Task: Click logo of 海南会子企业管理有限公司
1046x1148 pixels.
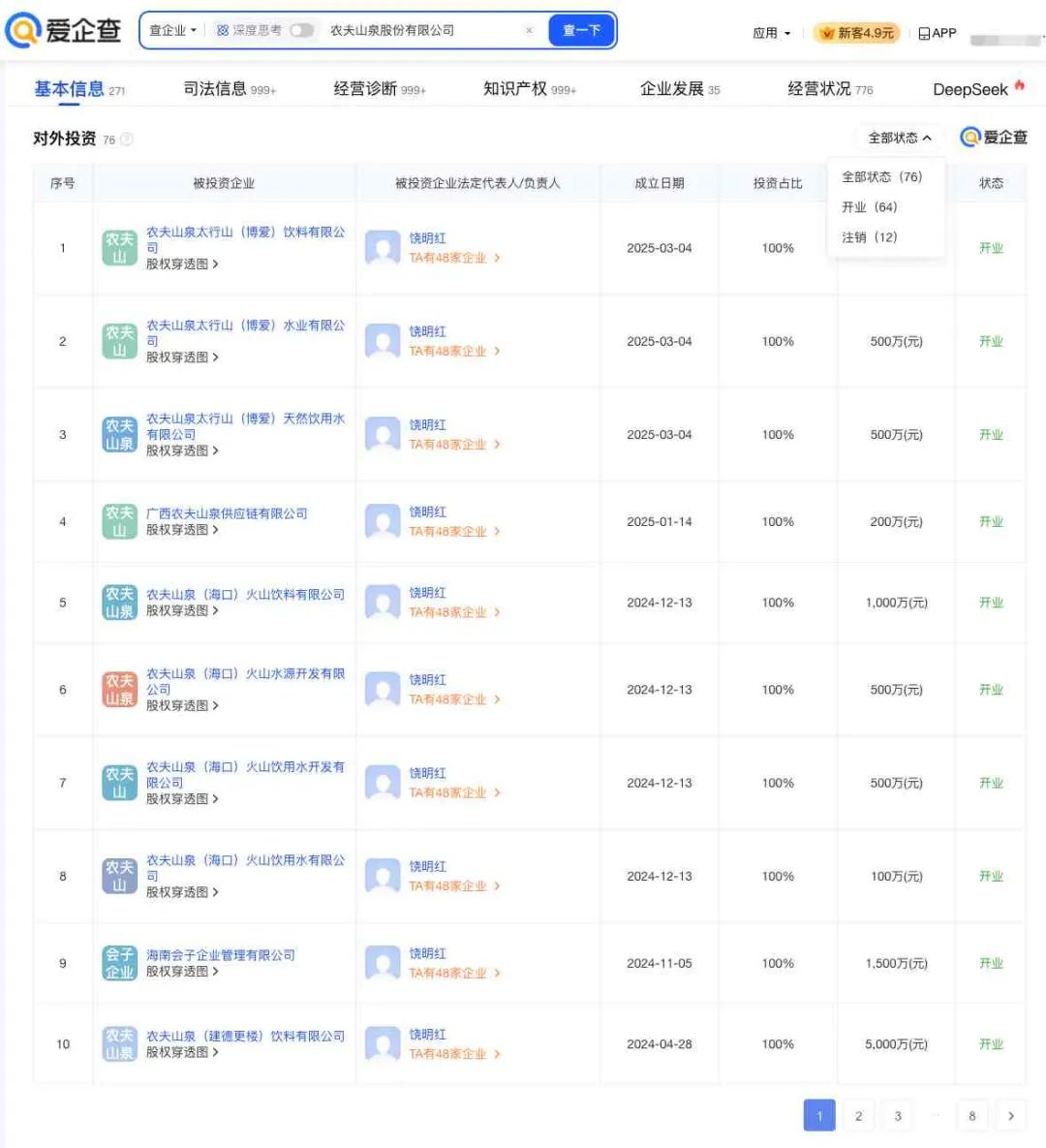Action: pos(119,964)
